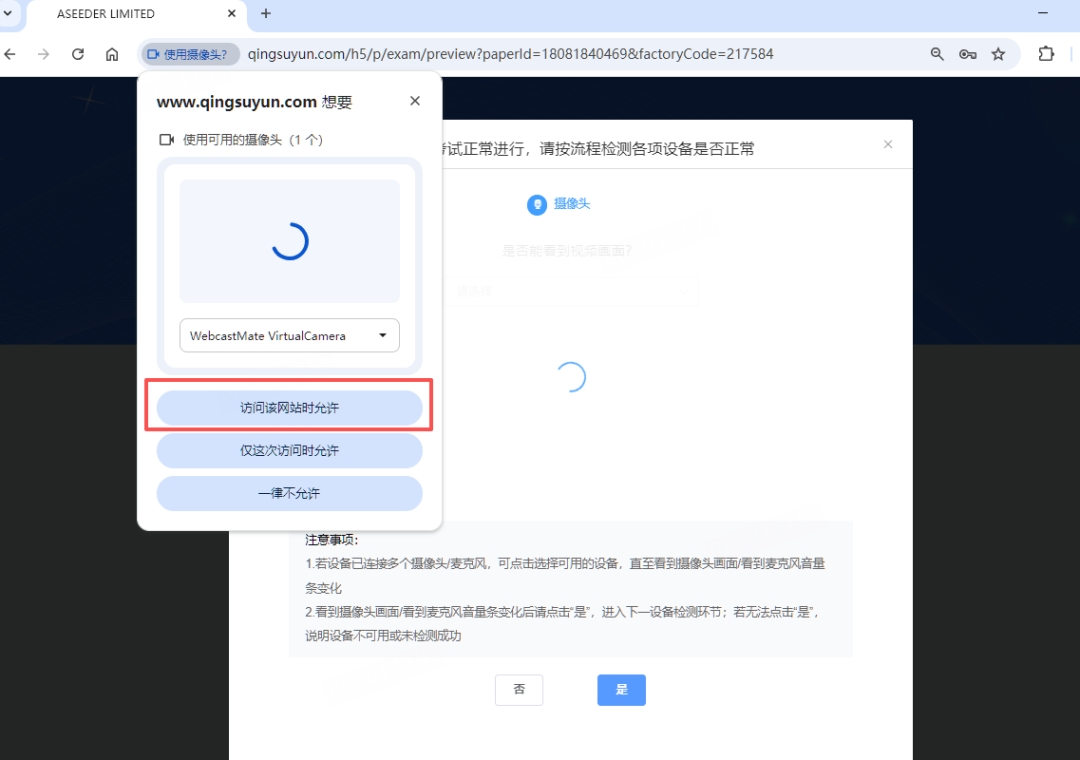Open the WebcastMate VirtualCamera dropdown
Image resolution: width=1080 pixels, height=760 pixels.
(289, 335)
